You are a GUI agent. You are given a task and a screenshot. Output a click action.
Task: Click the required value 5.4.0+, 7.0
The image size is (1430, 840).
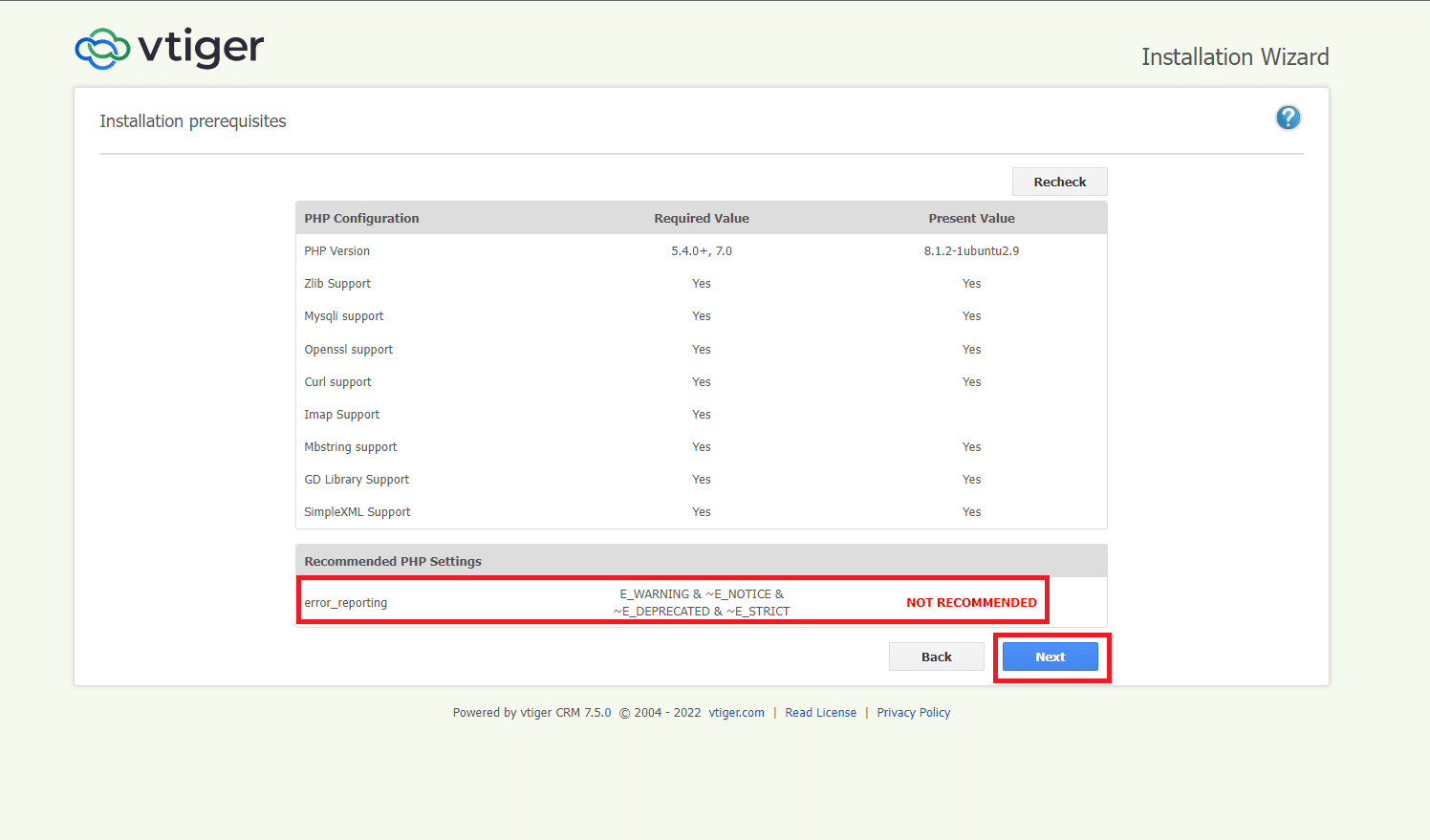[x=702, y=251]
